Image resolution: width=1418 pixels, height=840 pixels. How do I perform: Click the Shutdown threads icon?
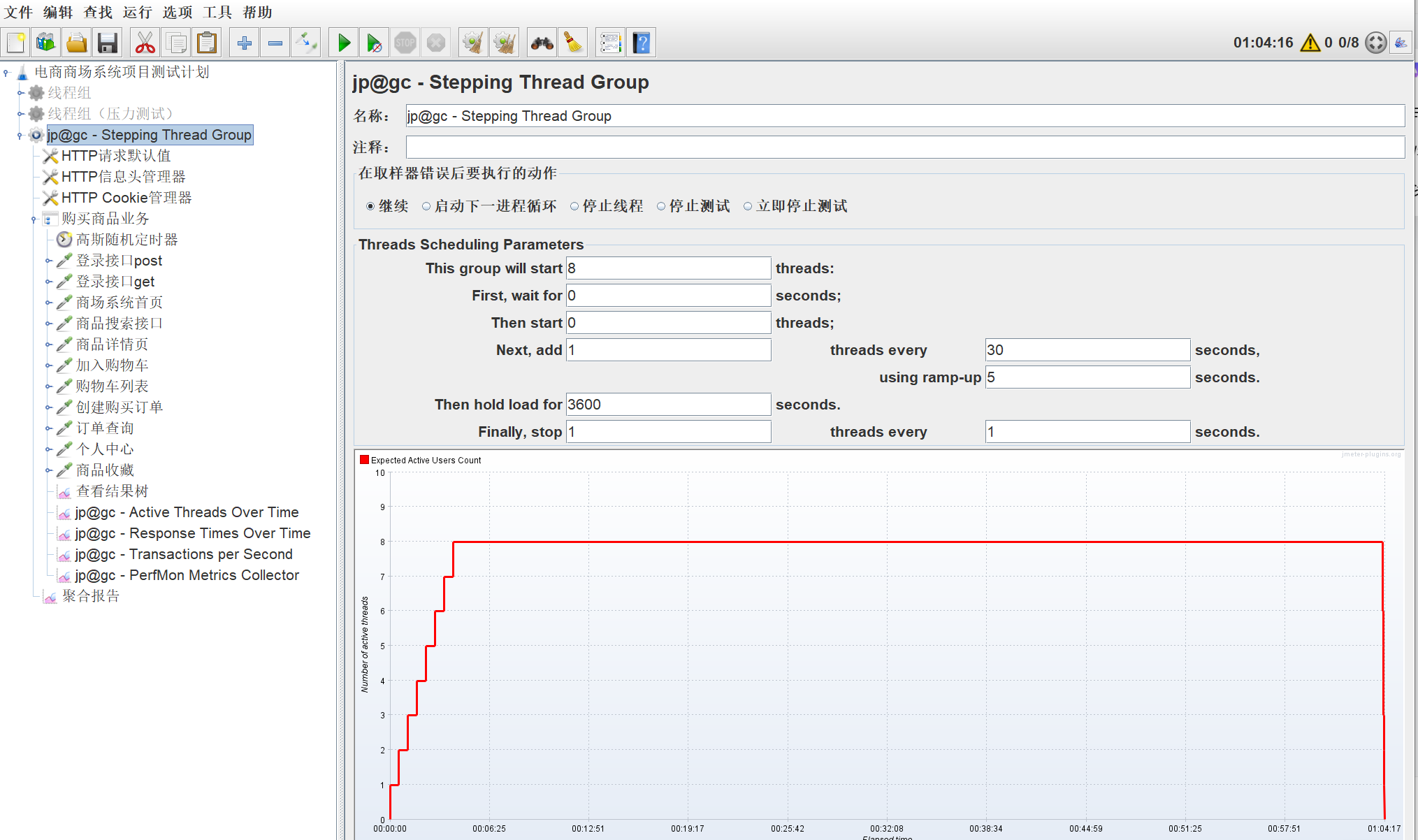pyautogui.click(x=436, y=43)
